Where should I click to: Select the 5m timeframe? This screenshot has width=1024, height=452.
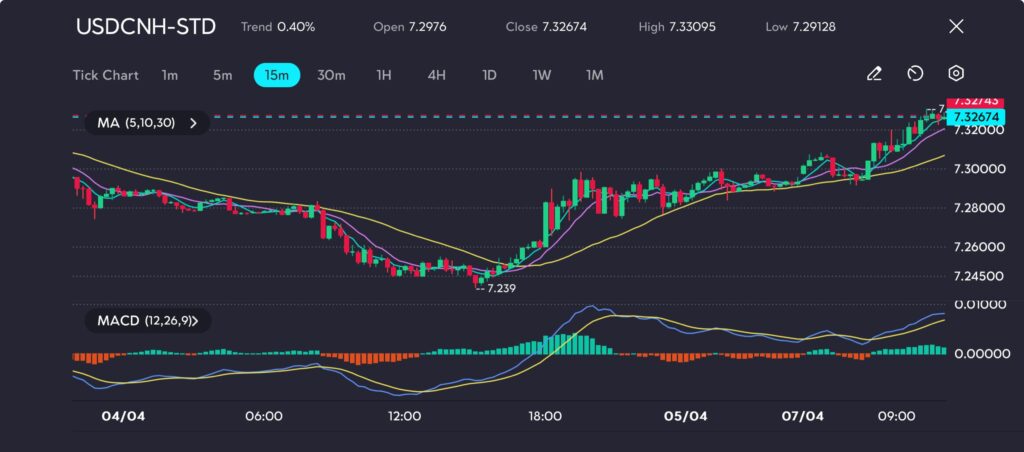222,75
